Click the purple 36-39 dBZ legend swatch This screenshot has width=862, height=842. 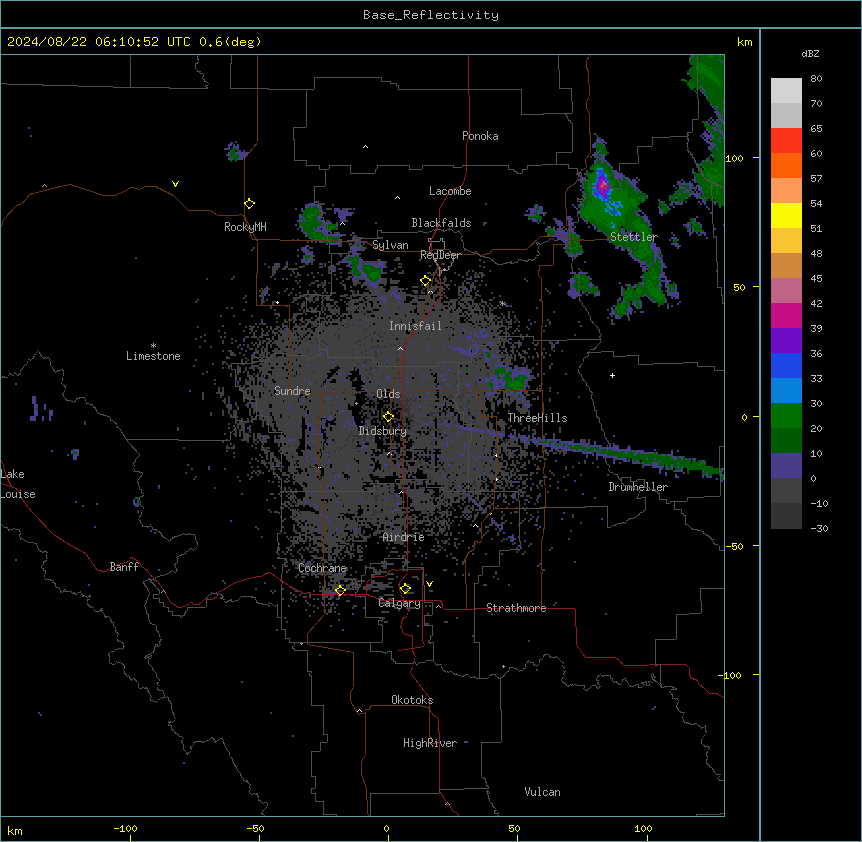pyautogui.click(x=786, y=341)
